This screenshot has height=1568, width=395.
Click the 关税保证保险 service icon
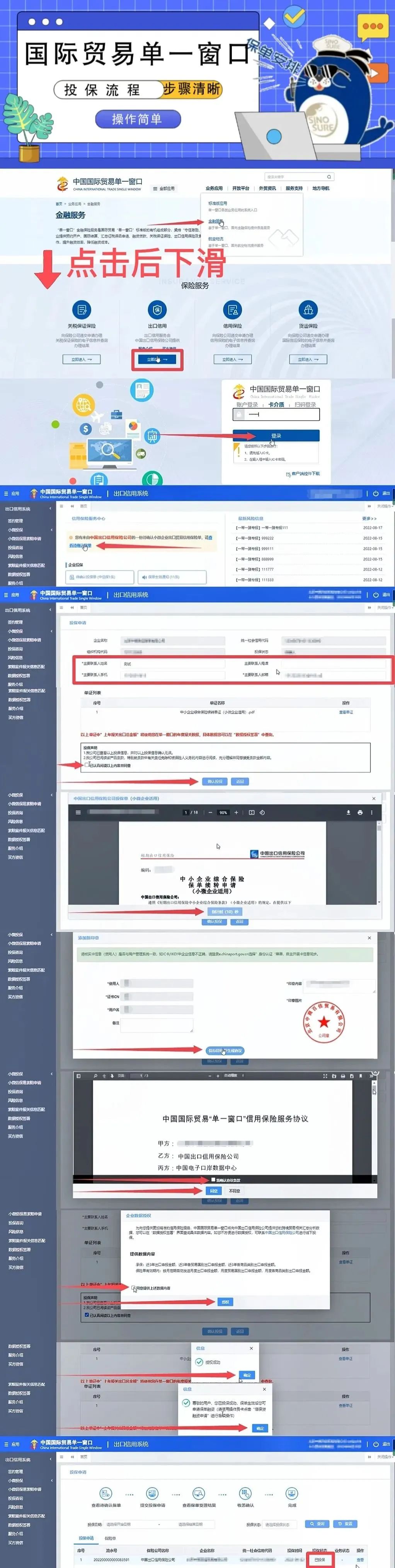tap(82, 309)
